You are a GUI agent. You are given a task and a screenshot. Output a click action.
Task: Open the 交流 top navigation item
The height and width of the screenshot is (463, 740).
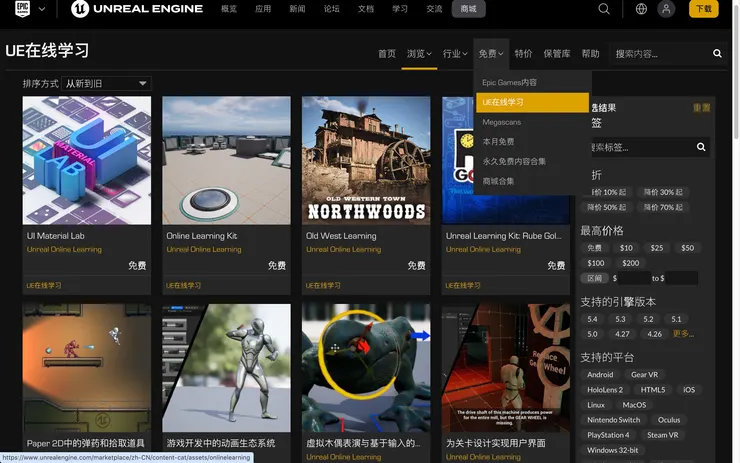434,8
